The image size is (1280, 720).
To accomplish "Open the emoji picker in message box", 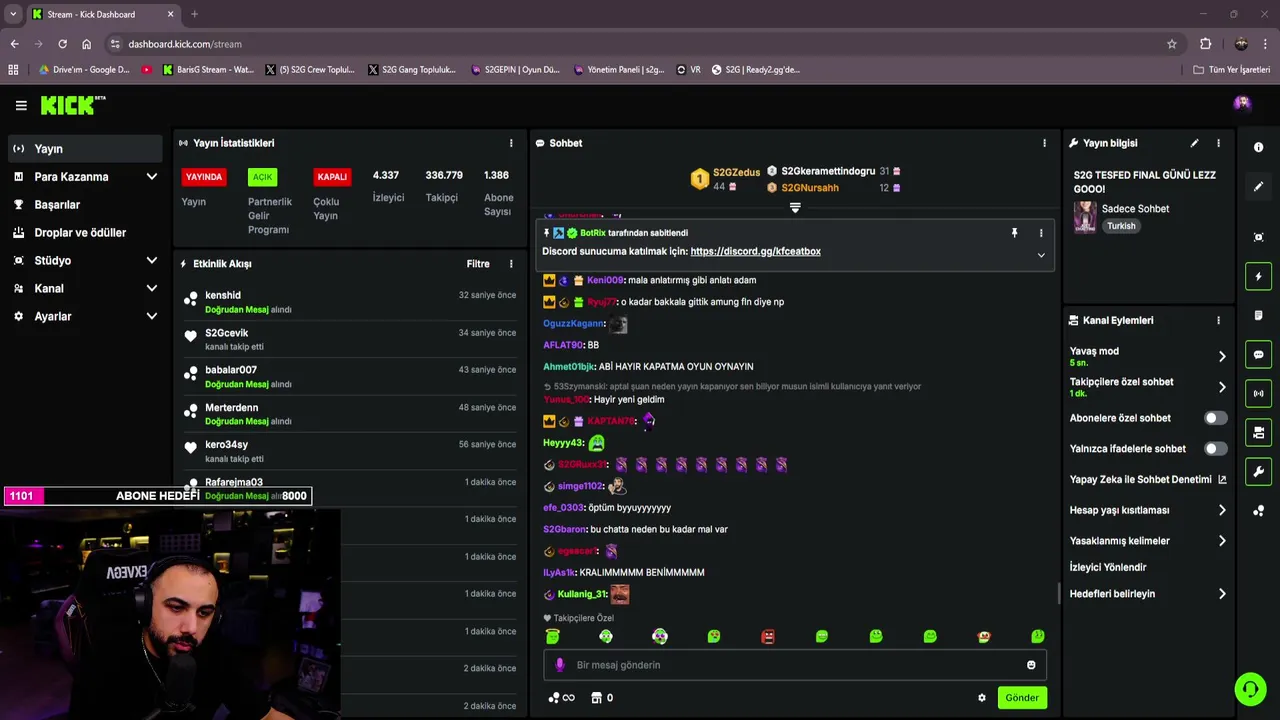I will [1031, 665].
